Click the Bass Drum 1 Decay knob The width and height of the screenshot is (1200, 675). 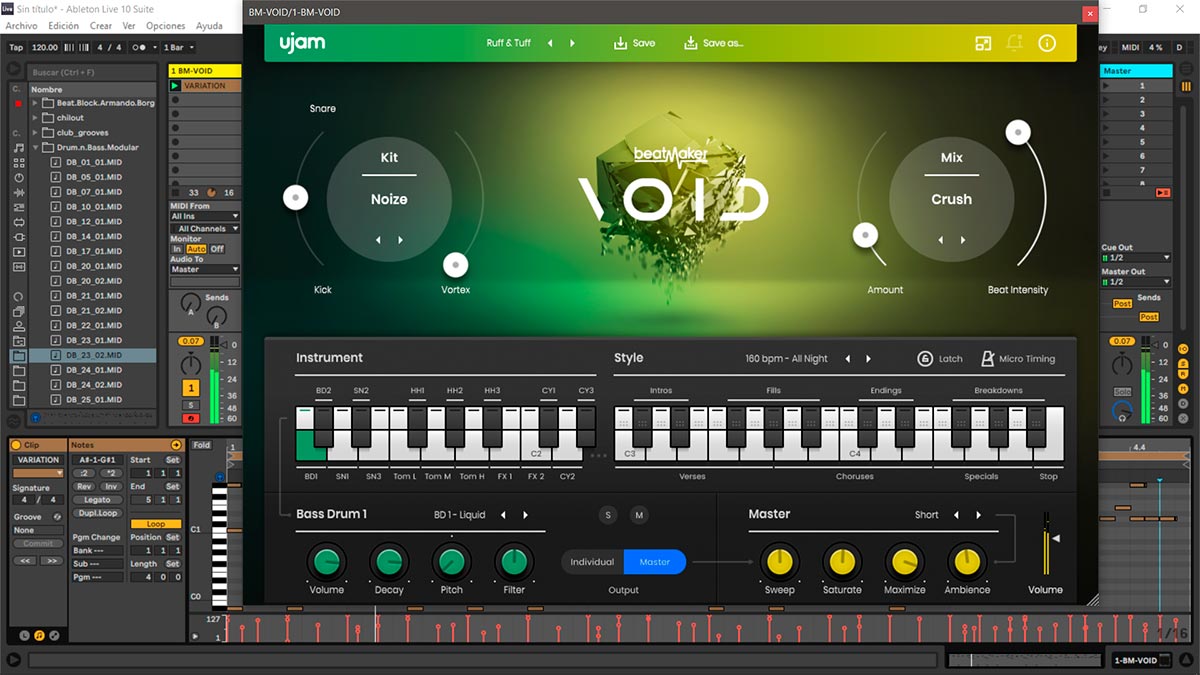pos(389,562)
